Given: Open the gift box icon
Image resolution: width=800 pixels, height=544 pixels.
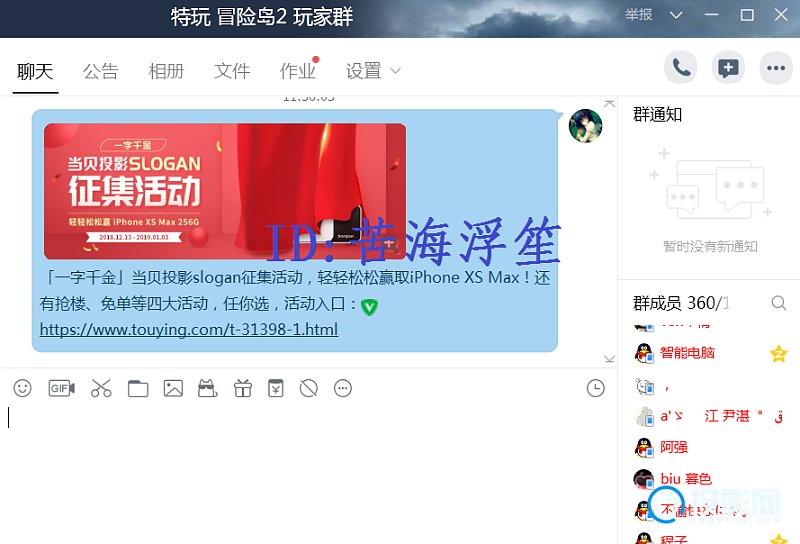Looking at the screenshot, I should pos(243,388).
